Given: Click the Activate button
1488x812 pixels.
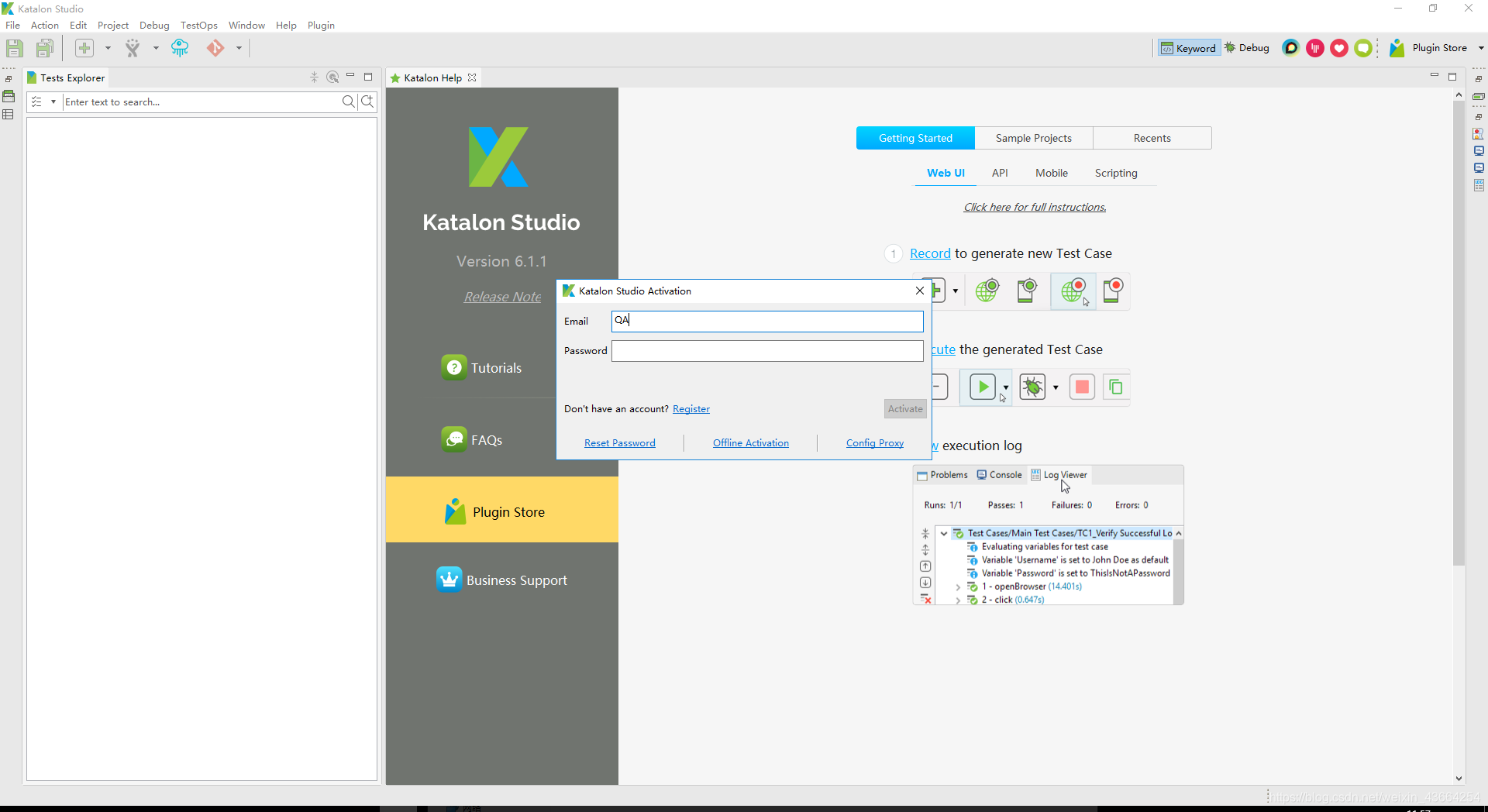Looking at the screenshot, I should (905, 409).
